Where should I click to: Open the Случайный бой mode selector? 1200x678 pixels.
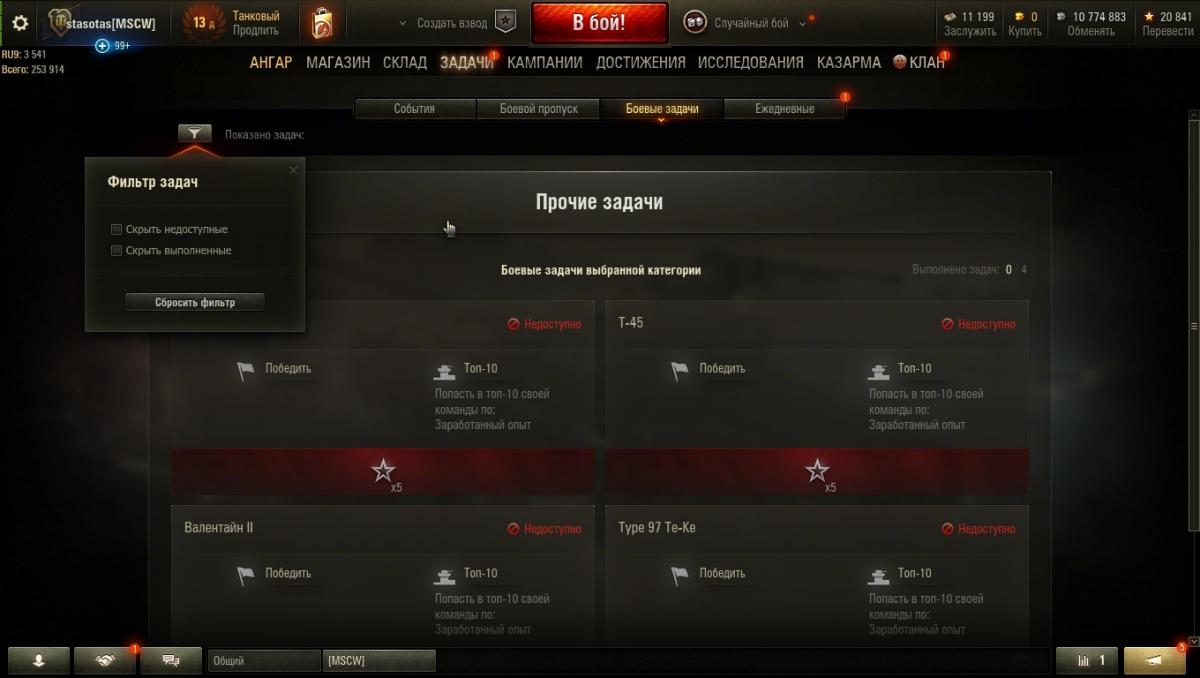[x=745, y=23]
